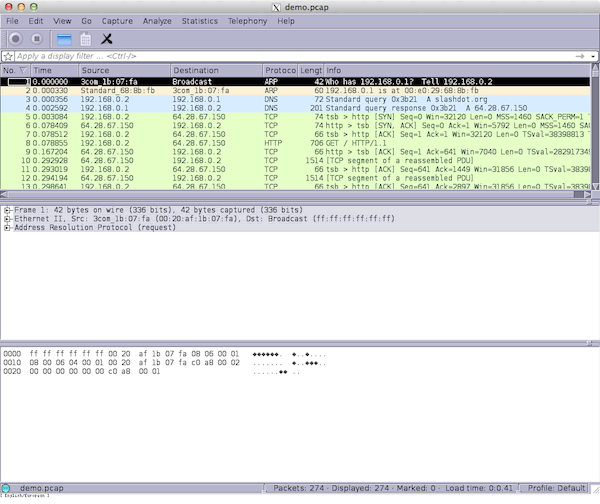The image size is (600, 504).
Task: Click hex bytes row 0000
Action: 165,354
